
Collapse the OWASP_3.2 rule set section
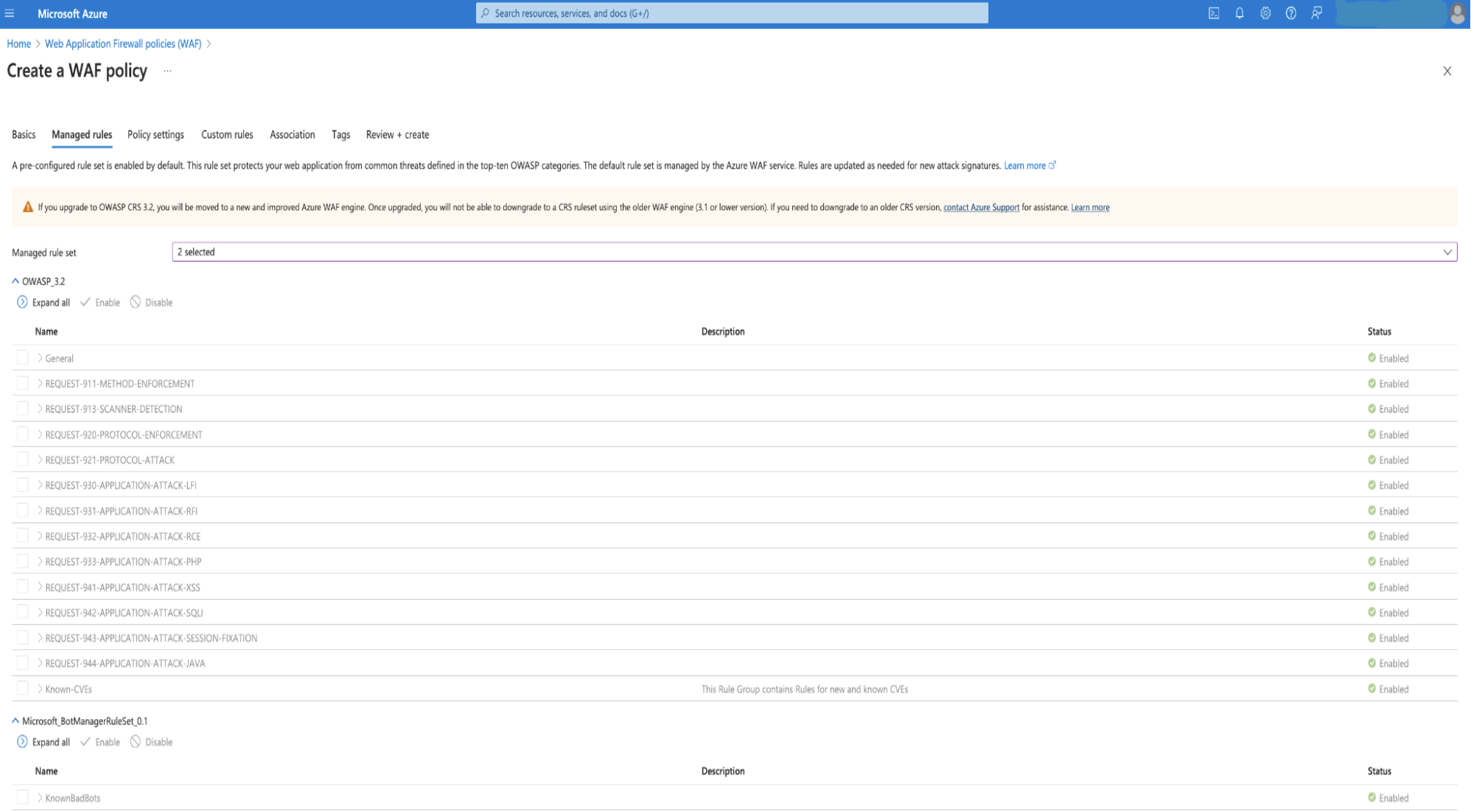(x=15, y=281)
